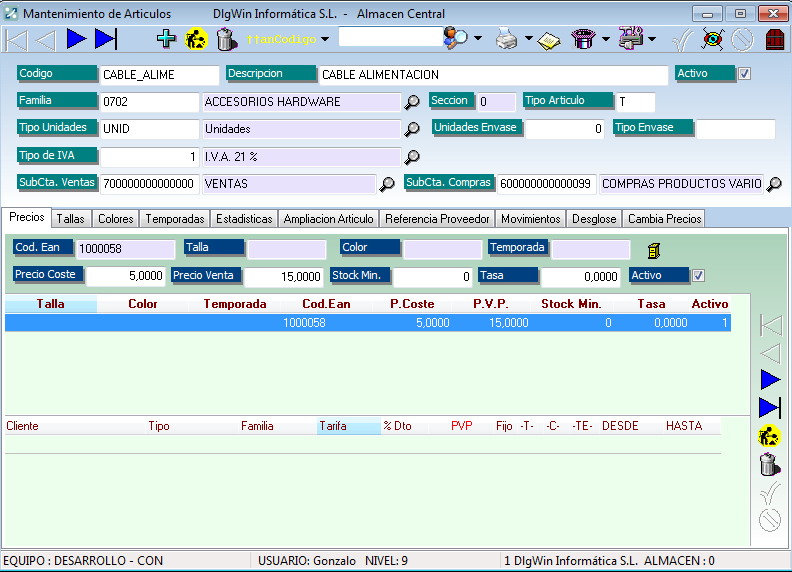Open the Cambia Precios tab
Image resolution: width=792 pixels, height=572 pixels.
tap(665, 219)
